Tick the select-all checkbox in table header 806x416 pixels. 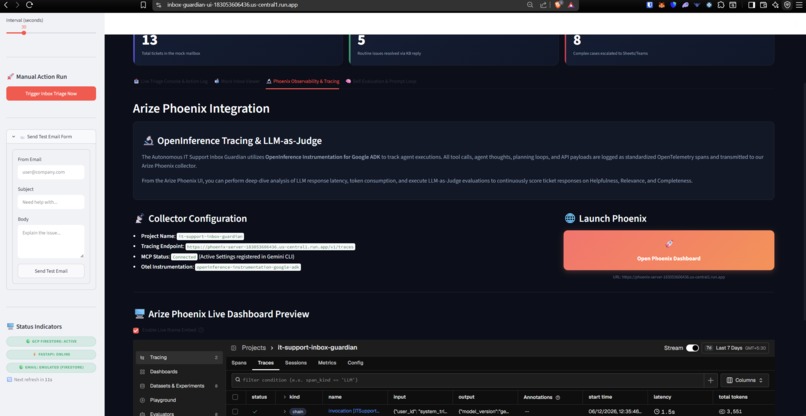235,397
